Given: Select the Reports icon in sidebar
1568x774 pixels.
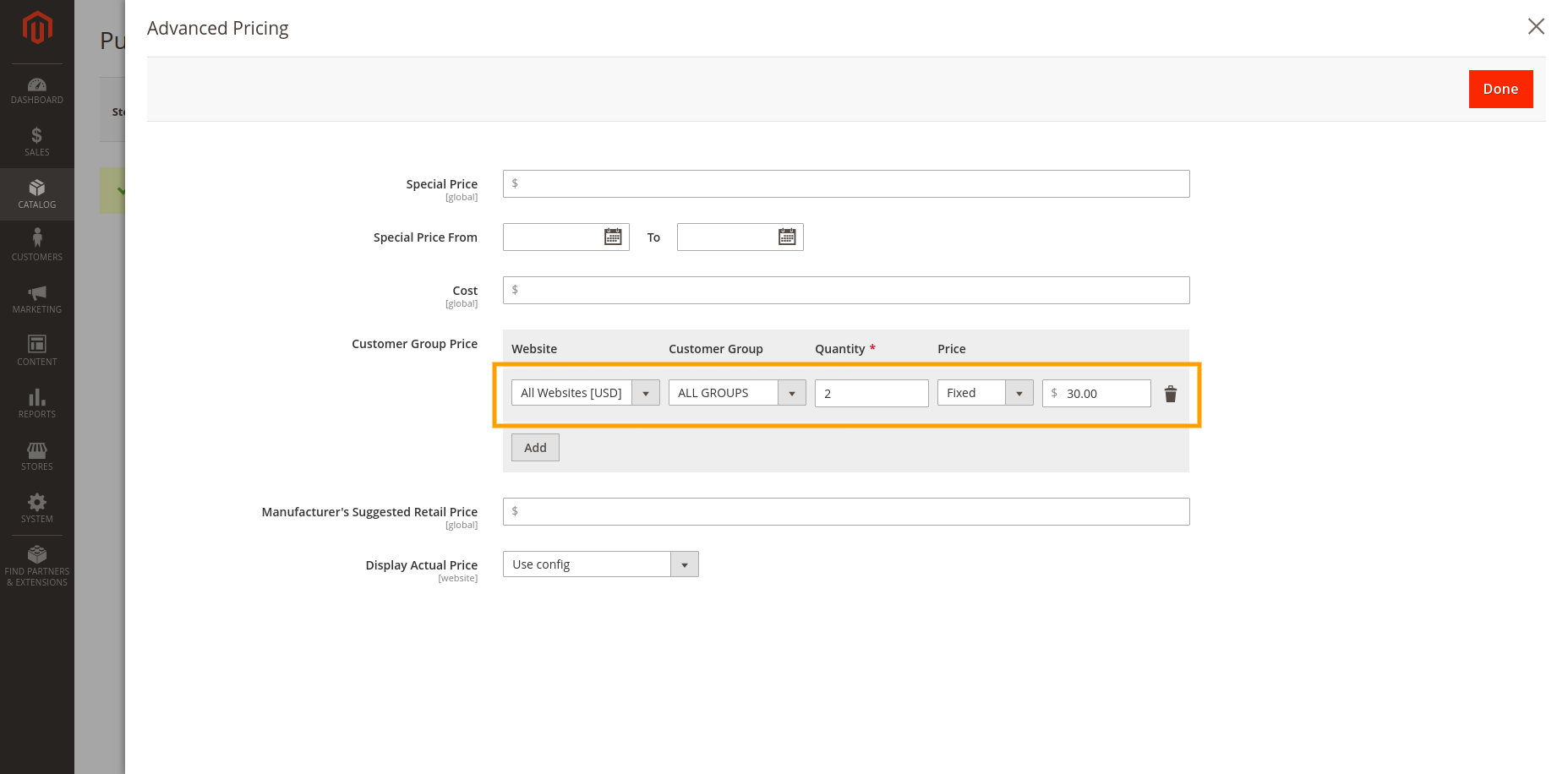Looking at the screenshot, I should pyautogui.click(x=37, y=403).
